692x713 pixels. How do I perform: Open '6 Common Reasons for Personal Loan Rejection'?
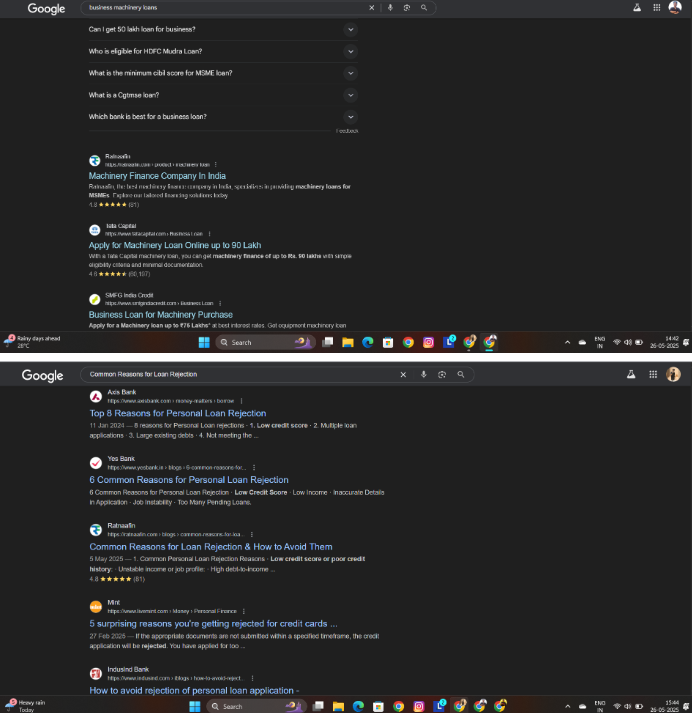(189, 480)
